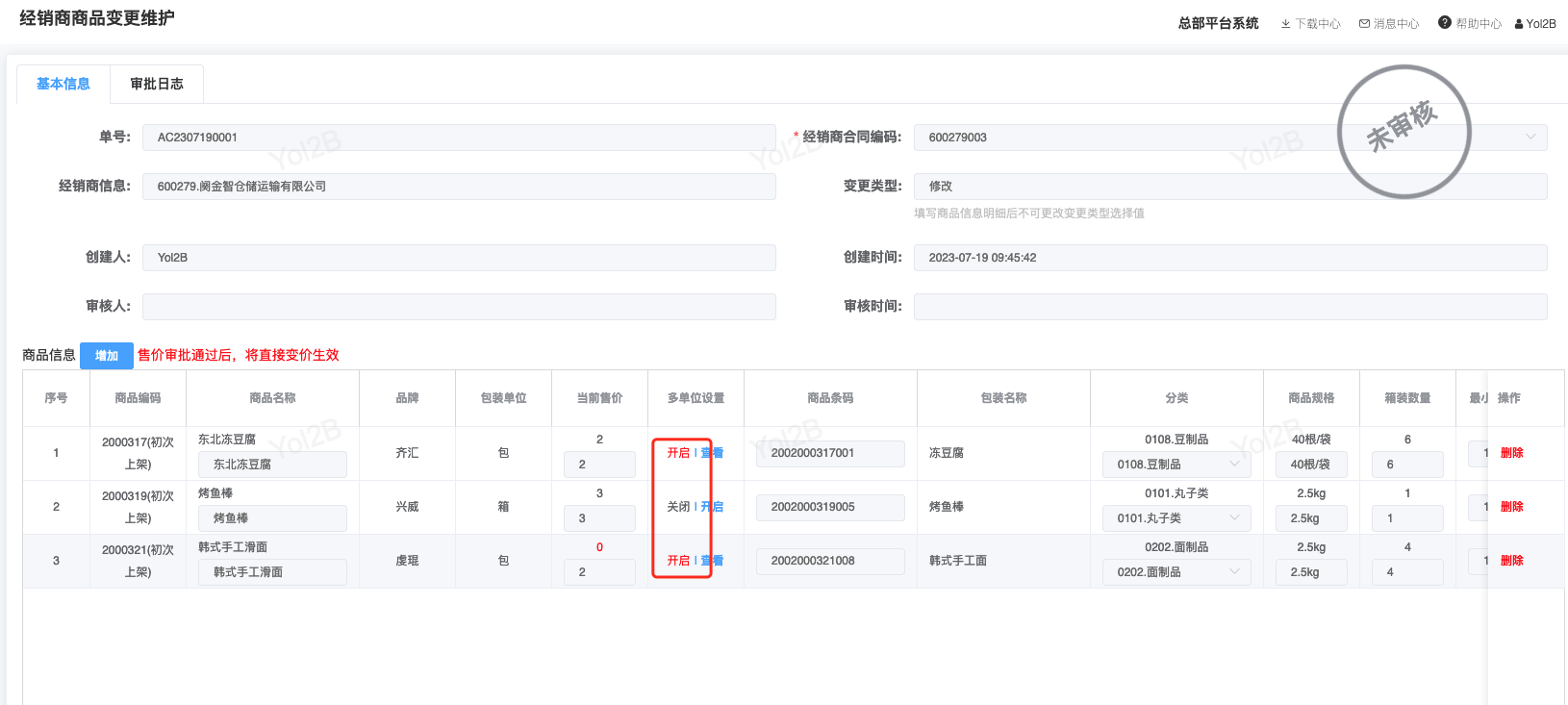Click the packaging name 冻豆腐
The image size is (1568, 705).
click(x=947, y=453)
